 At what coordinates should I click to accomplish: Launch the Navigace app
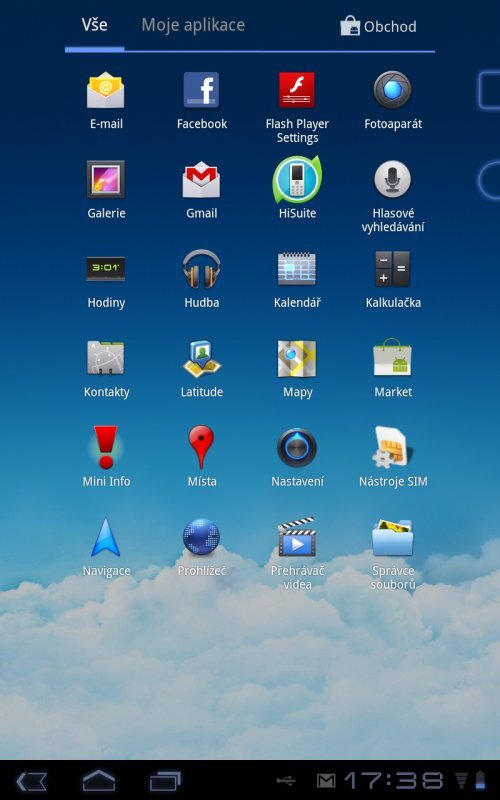106,537
